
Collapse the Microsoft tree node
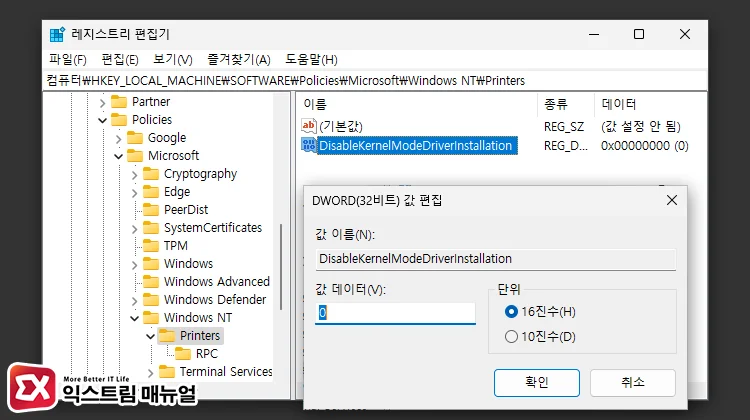[x=119, y=156]
